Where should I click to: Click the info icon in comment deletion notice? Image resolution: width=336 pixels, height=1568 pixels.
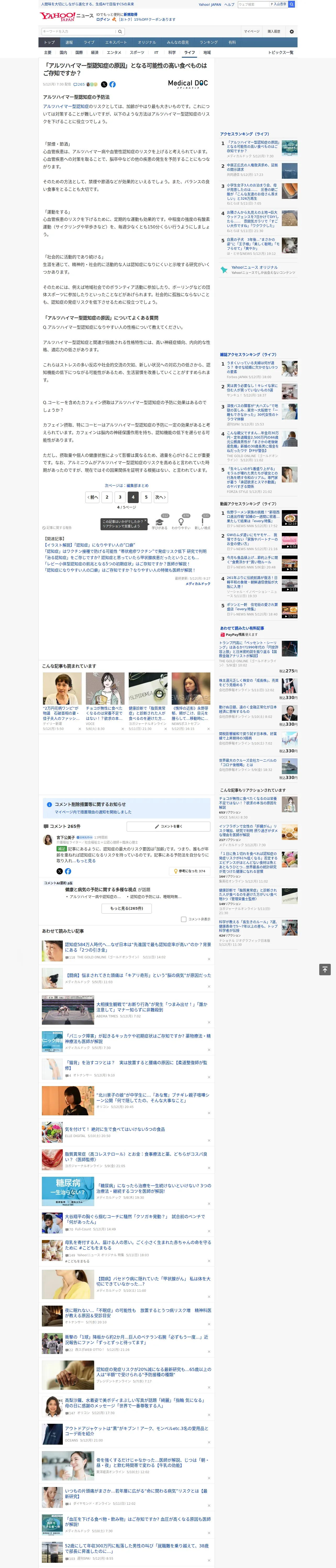click(x=49, y=804)
